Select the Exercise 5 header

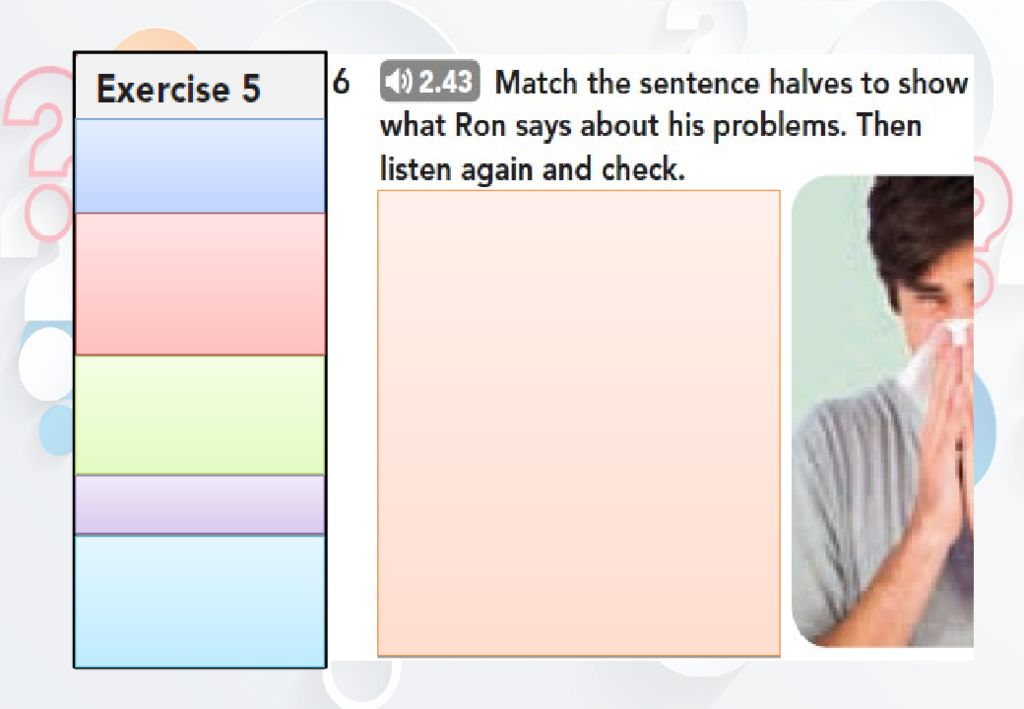point(200,86)
